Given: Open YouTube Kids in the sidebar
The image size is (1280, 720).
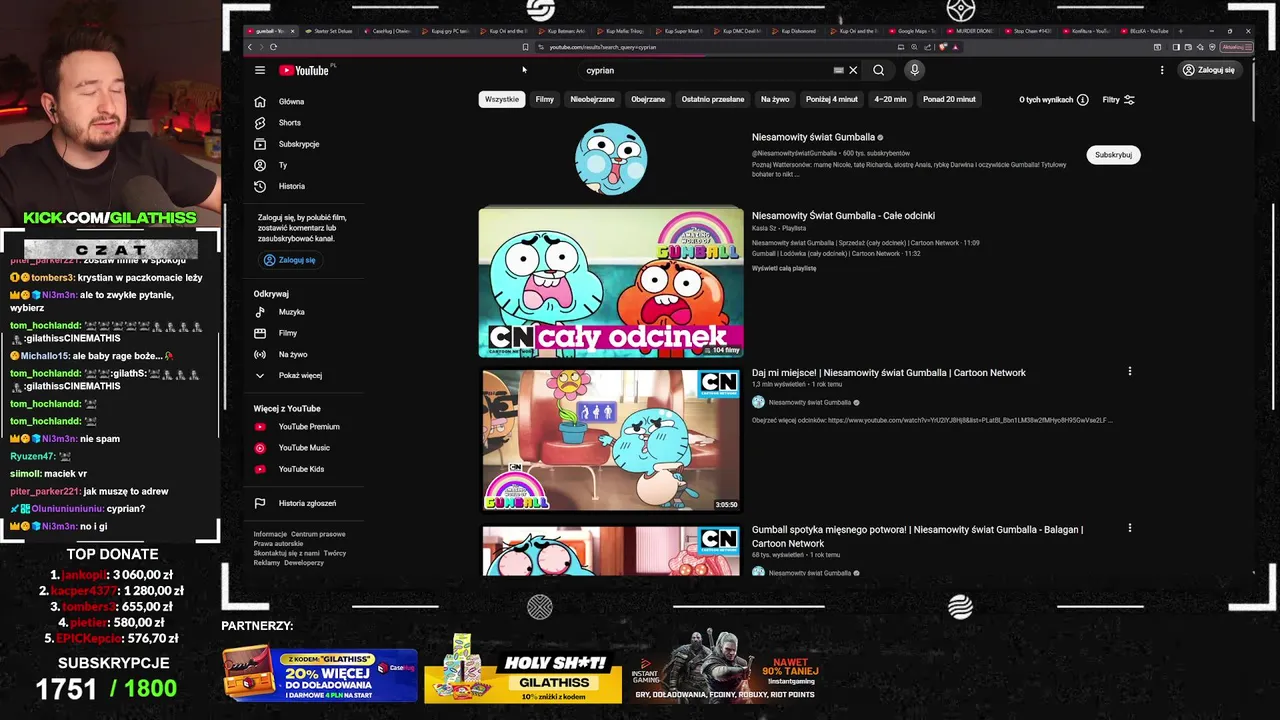Looking at the screenshot, I should tap(301, 469).
